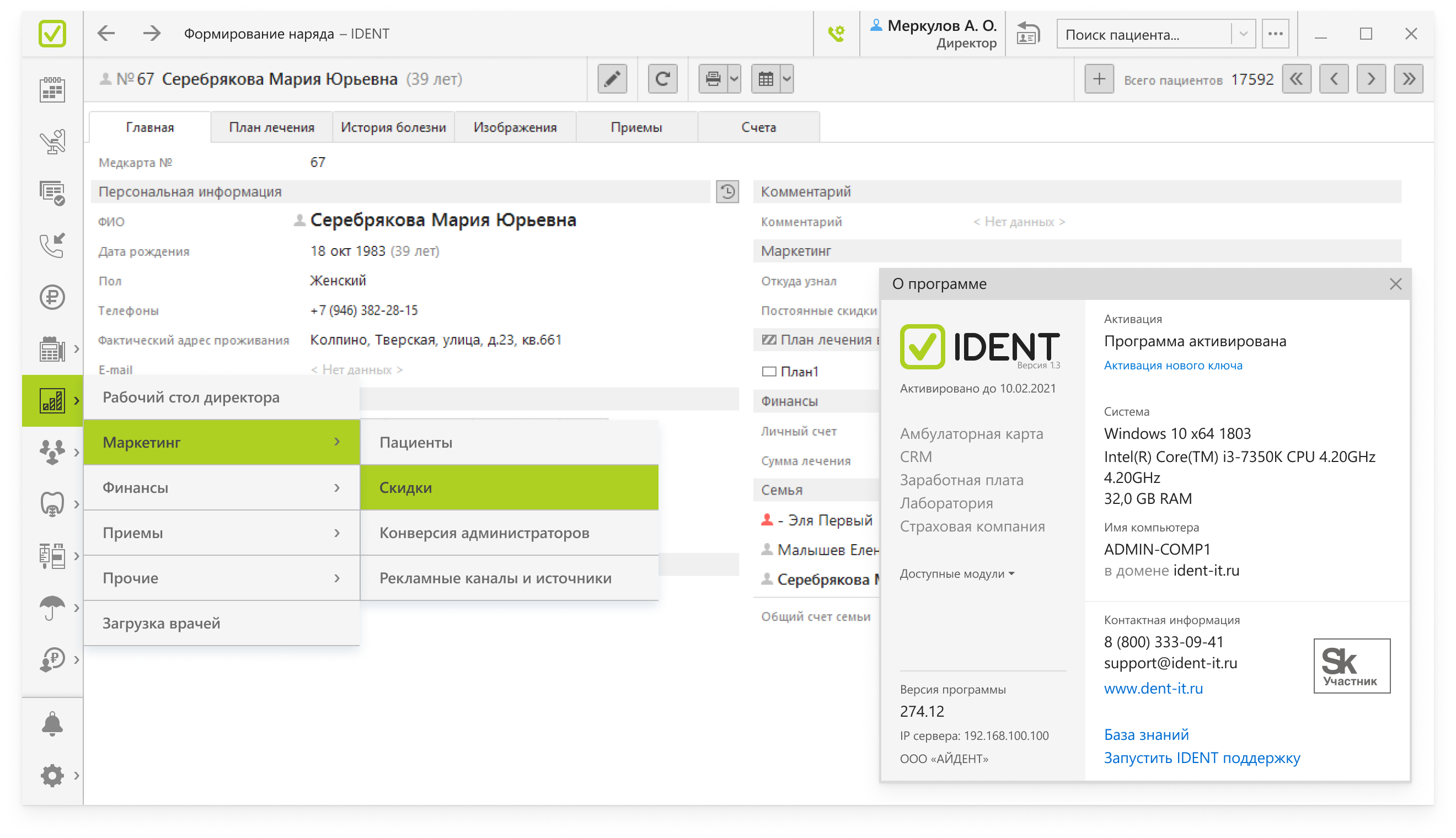Click the Активация нового ключа link
1456x838 pixels.
tap(1173, 366)
